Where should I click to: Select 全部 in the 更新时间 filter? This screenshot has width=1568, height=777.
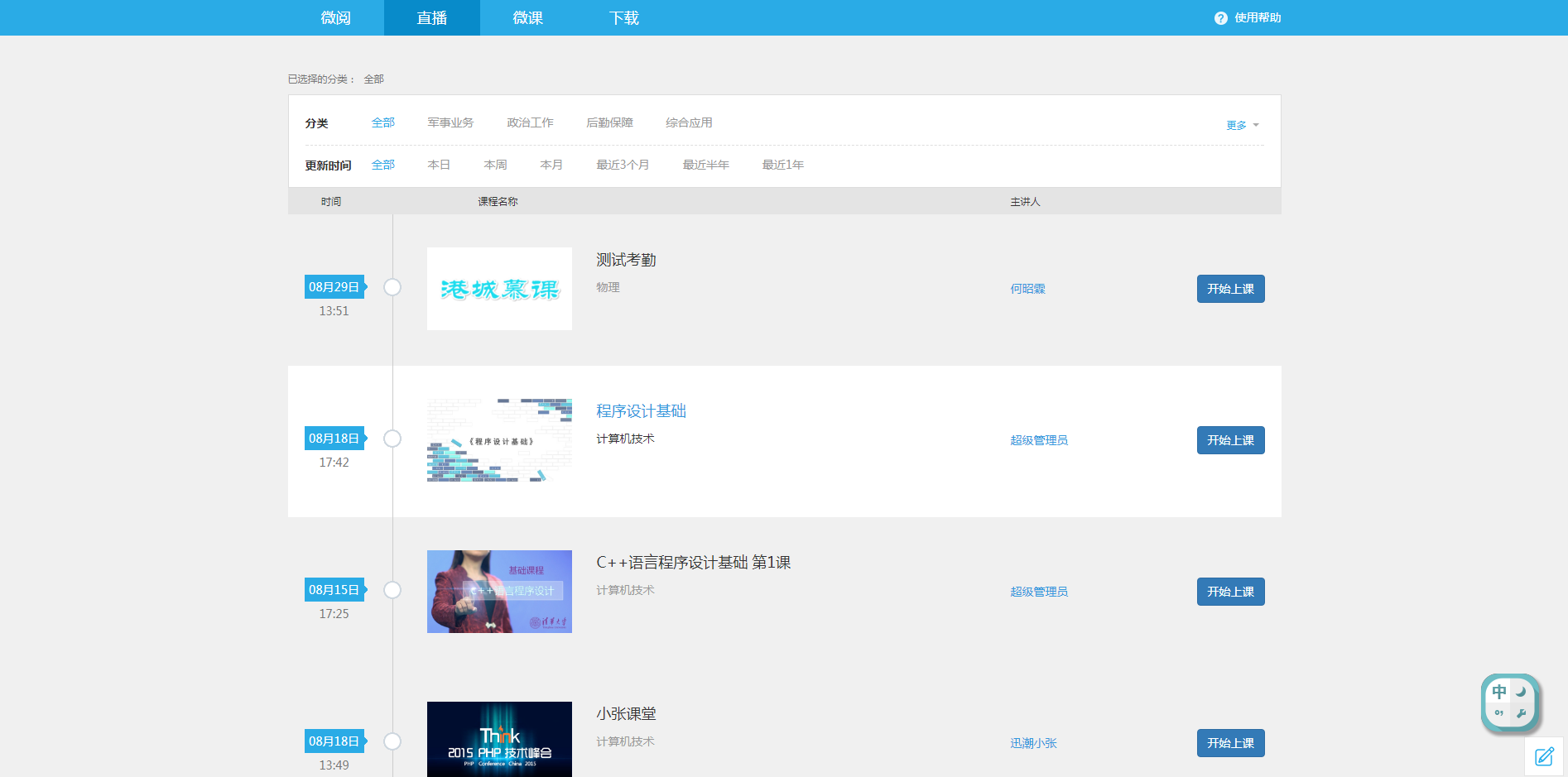click(x=382, y=165)
